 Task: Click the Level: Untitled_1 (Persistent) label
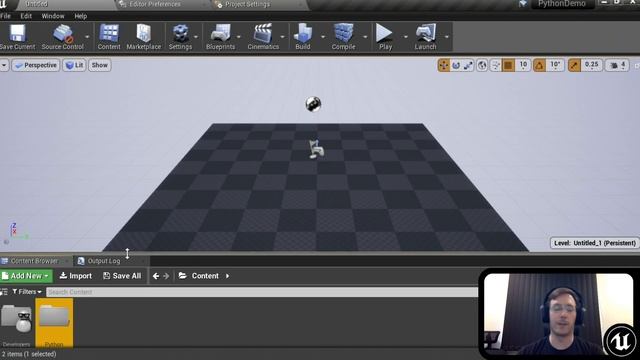tap(594, 243)
